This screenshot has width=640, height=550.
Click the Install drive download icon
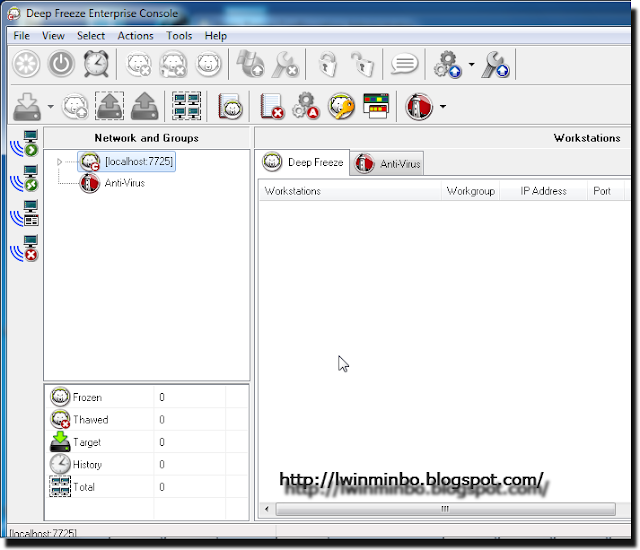coord(27,106)
